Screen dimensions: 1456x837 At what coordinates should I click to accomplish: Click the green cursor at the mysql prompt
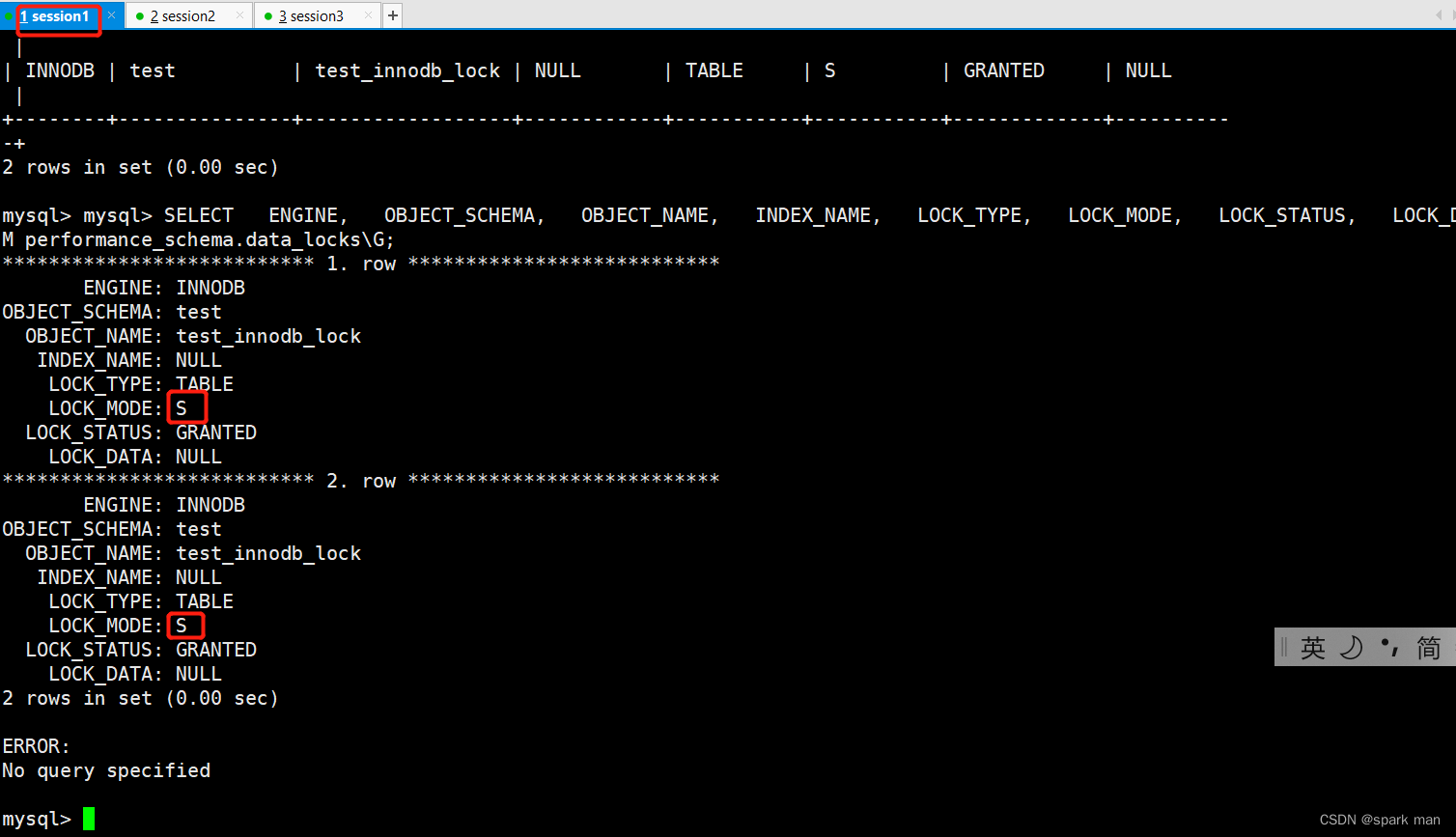89,819
